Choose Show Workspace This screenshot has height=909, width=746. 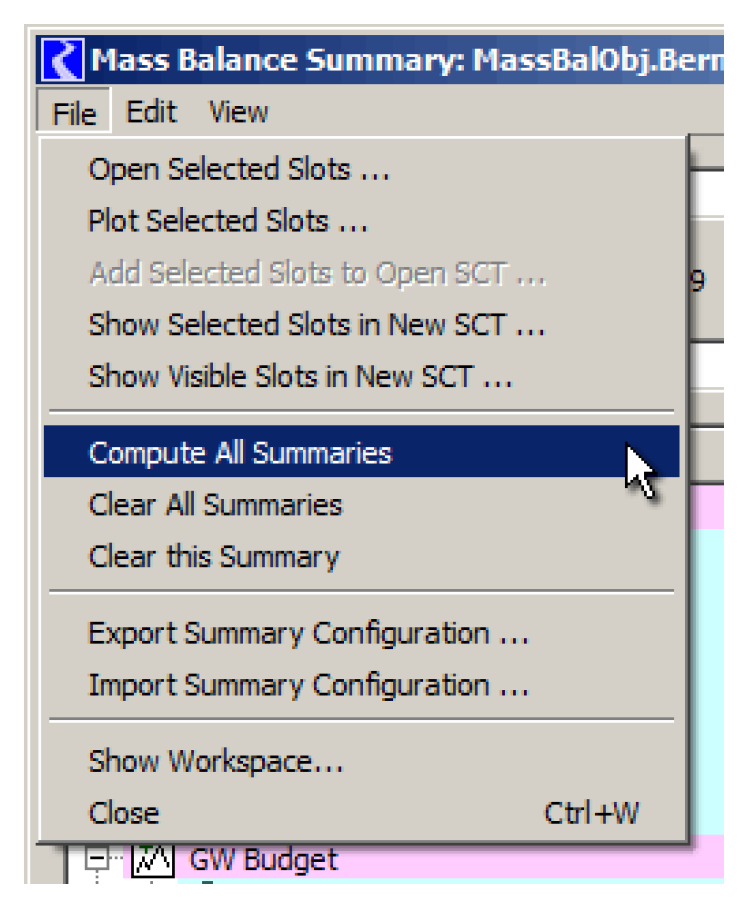(x=216, y=761)
